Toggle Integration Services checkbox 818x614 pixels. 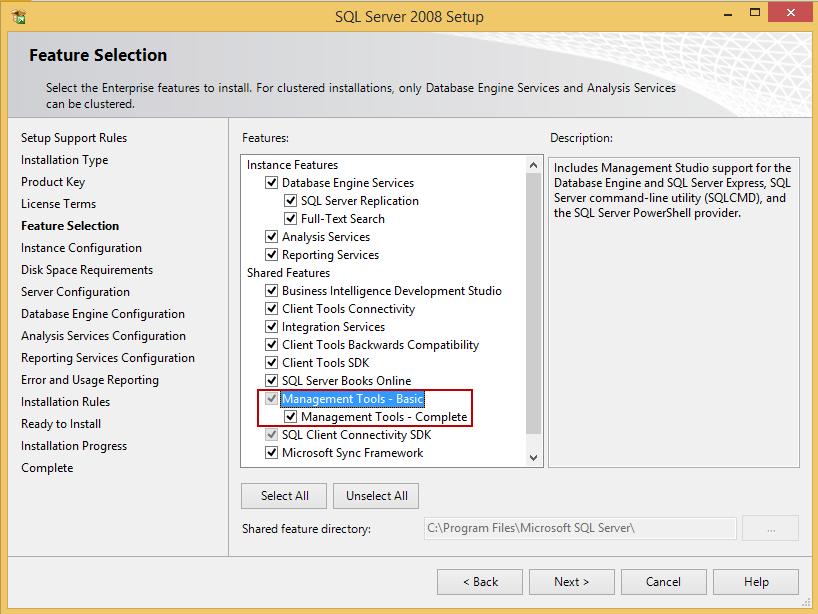tap(271, 327)
